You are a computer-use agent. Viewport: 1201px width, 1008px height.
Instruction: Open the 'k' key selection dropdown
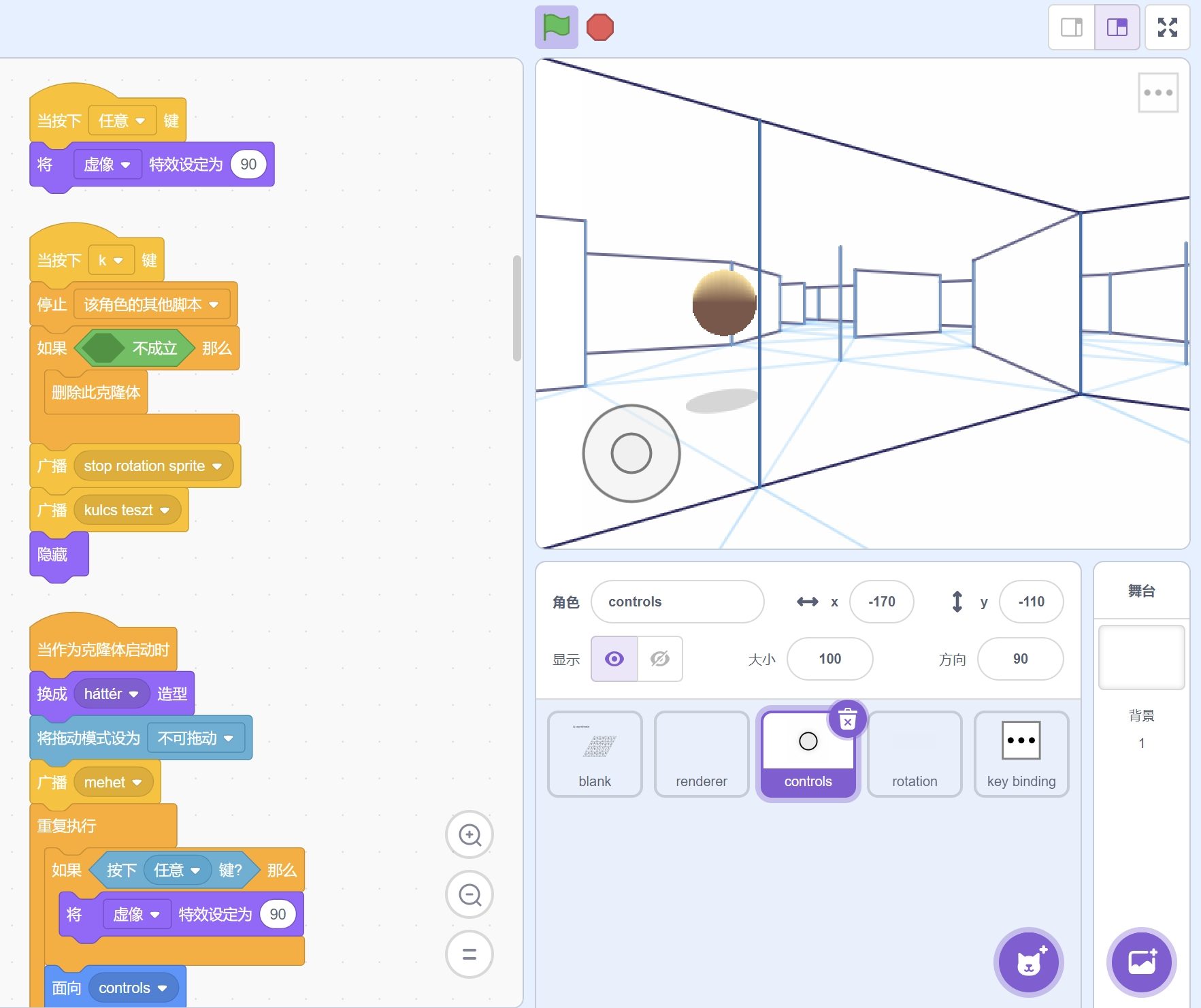(x=118, y=261)
